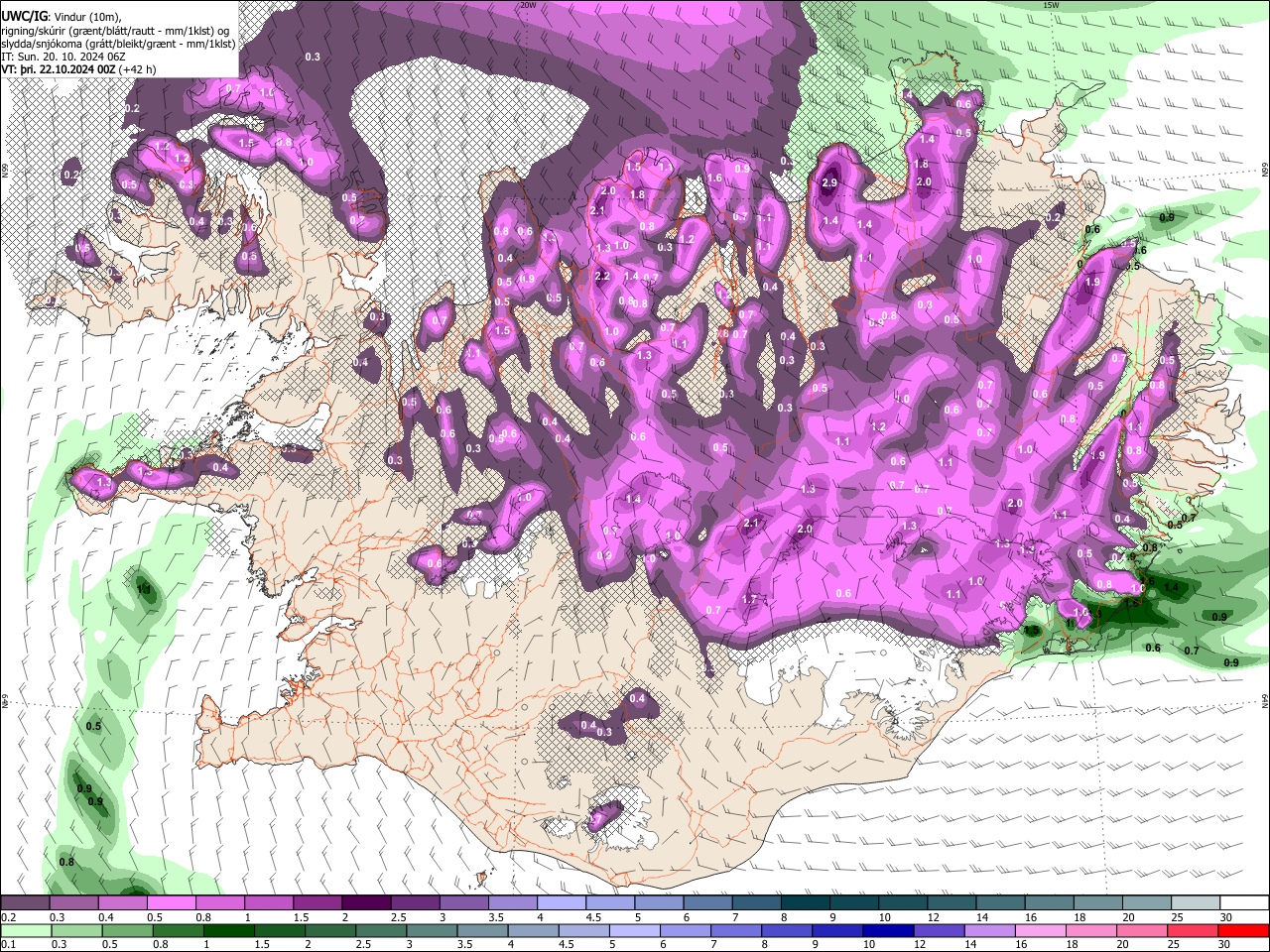Click the 1.8 value near the north coast
Image resolution: width=1270 pixels, height=952 pixels.
pyautogui.click(x=637, y=195)
